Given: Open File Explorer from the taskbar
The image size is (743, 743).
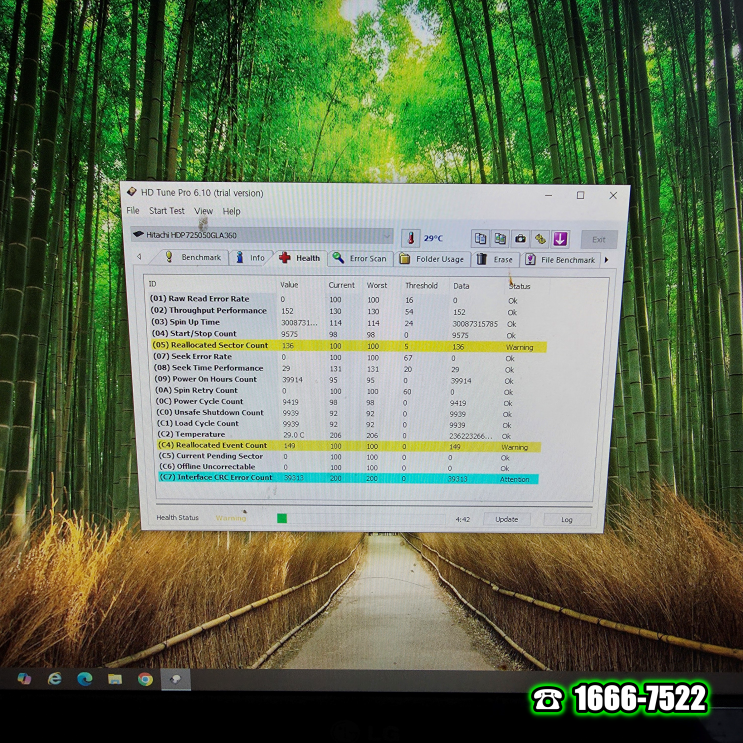Looking at the screenshot, I should tap(115, 680).
